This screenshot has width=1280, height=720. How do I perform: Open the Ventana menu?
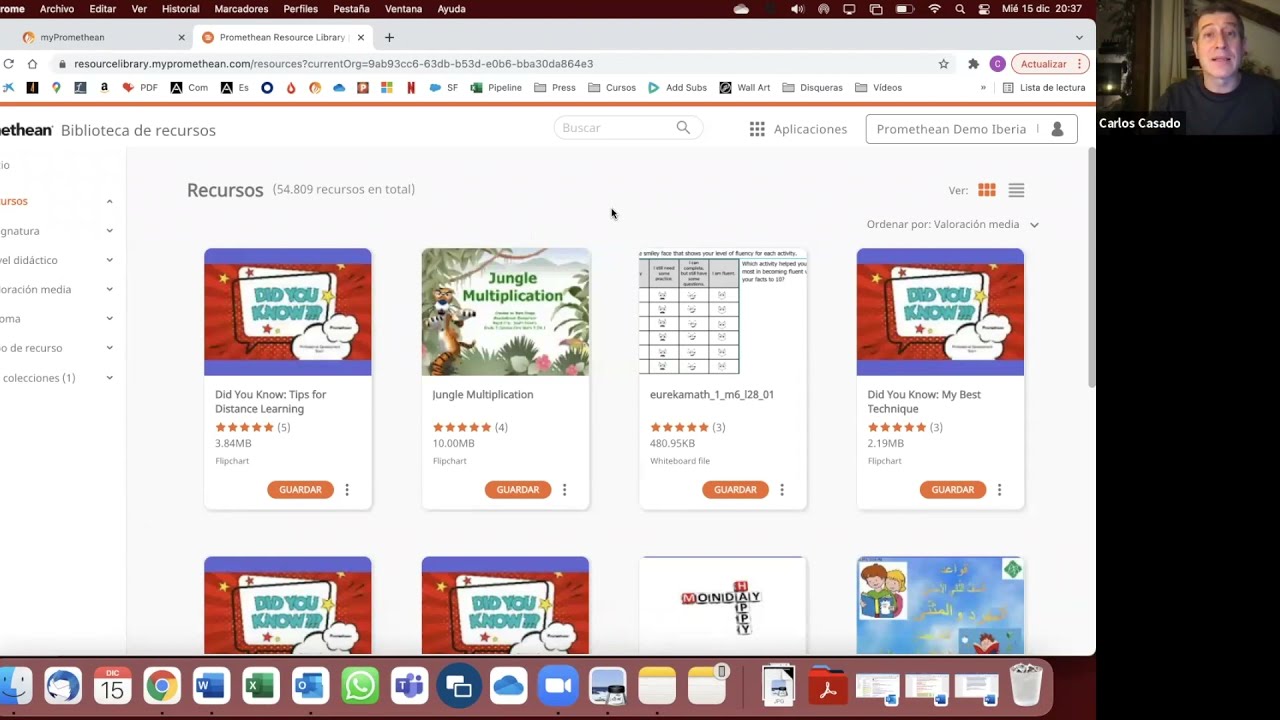pyautogui.click(x=403, y=9)
